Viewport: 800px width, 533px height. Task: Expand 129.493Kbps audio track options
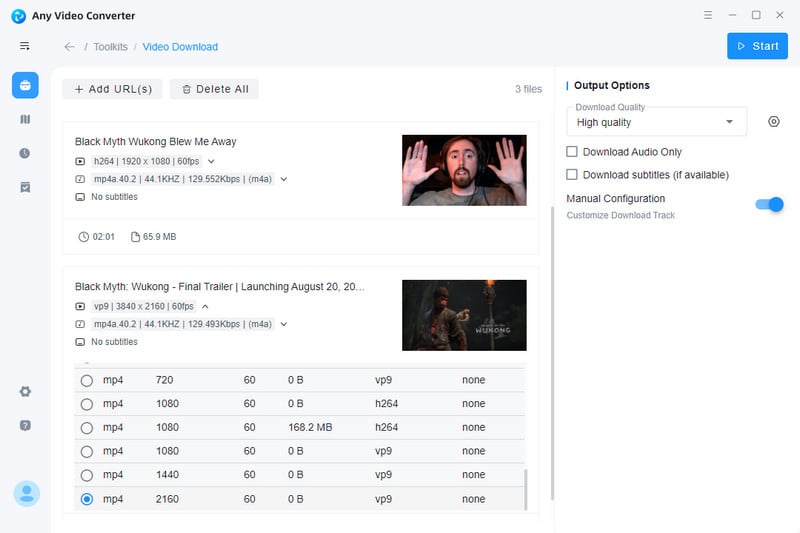click(284, 324)
